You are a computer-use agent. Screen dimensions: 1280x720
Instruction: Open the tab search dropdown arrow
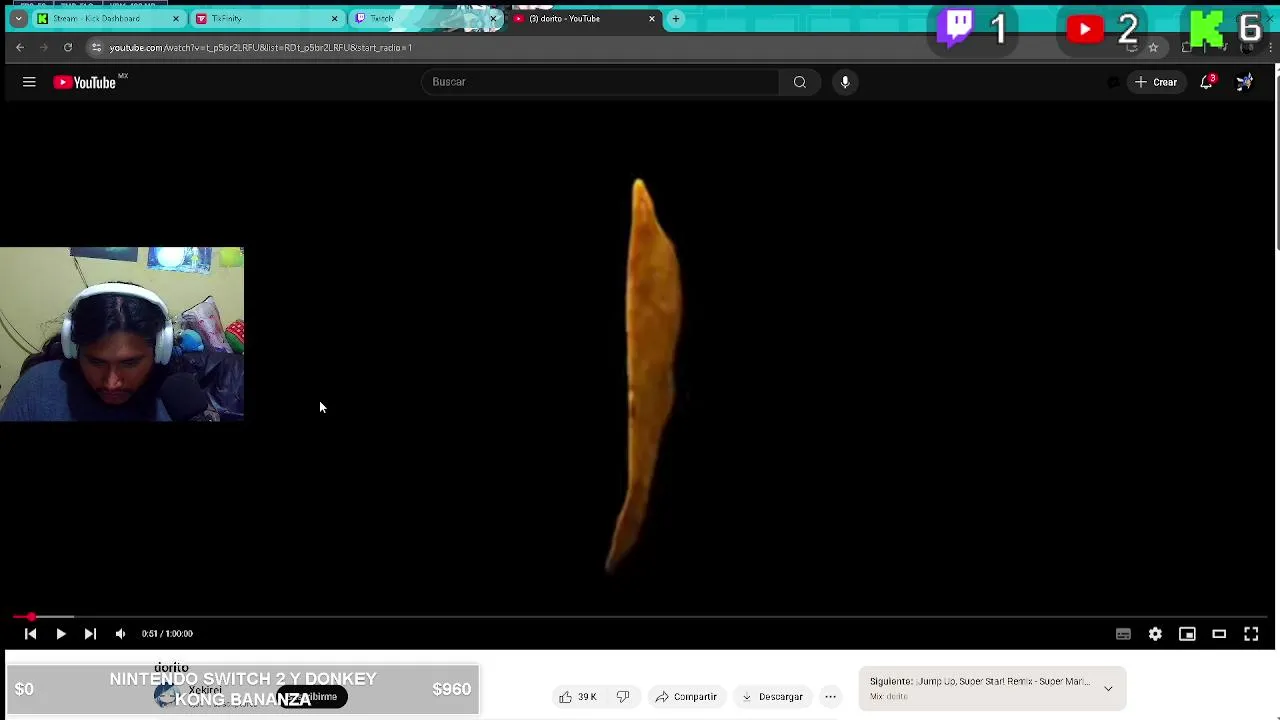[18, 18]
